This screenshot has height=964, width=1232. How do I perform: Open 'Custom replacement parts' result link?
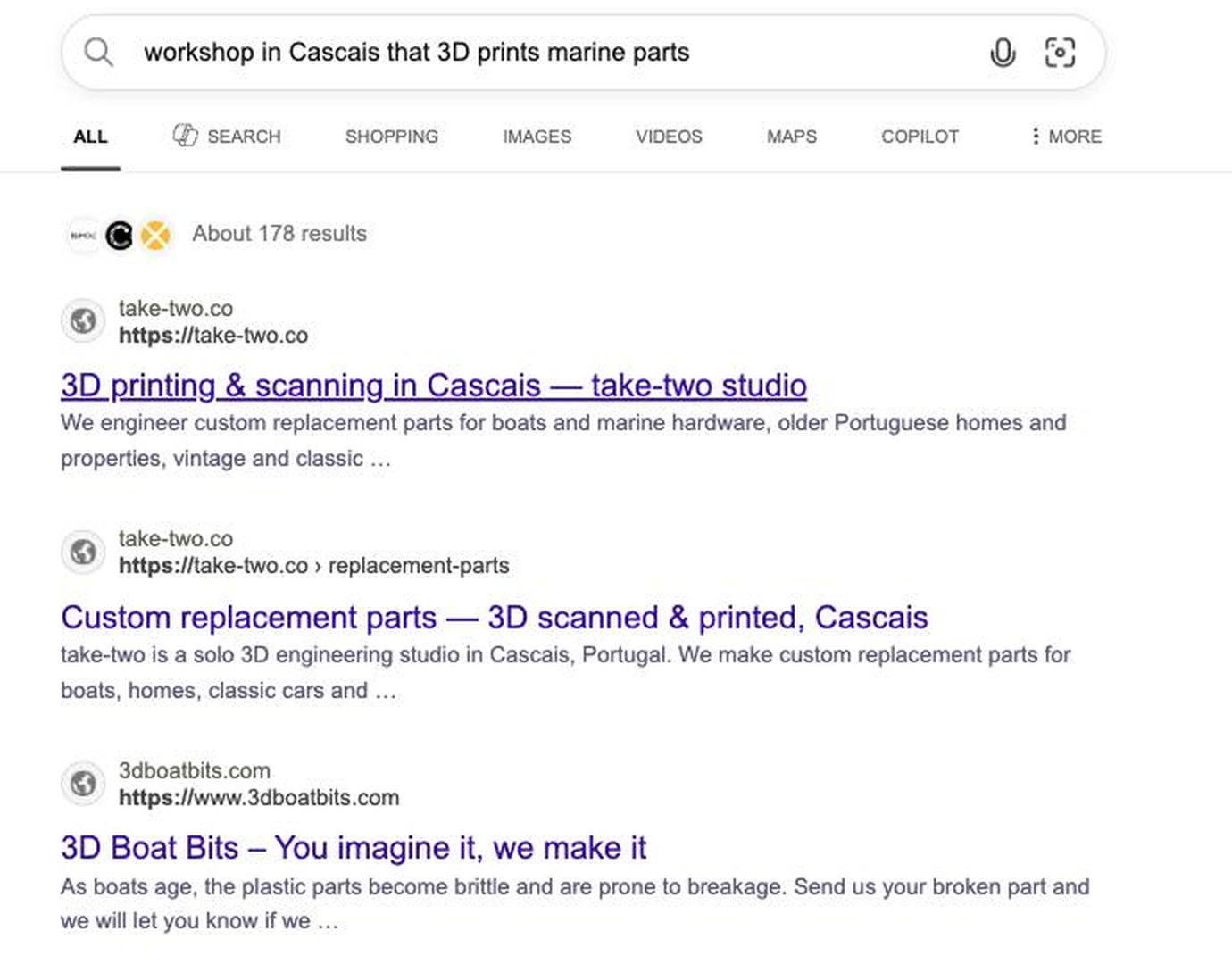click(x=495, y=618)
